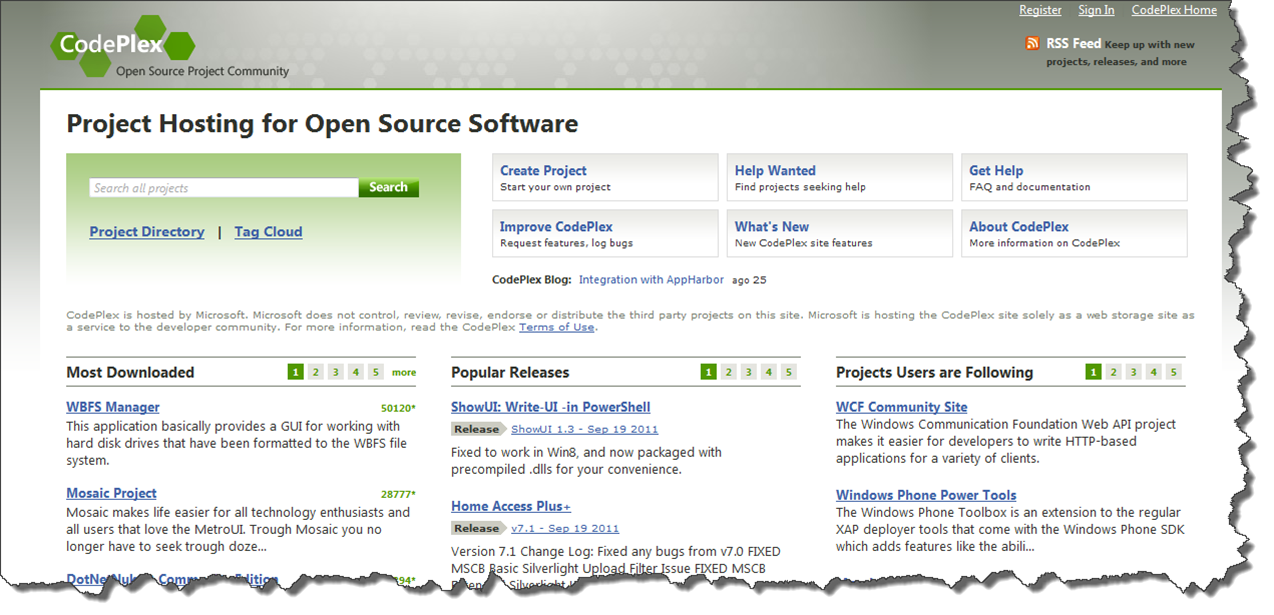This screenshot has height=615, width=1274.
Task: Open the Terms of Use link
Action: [x=556, y=327]
